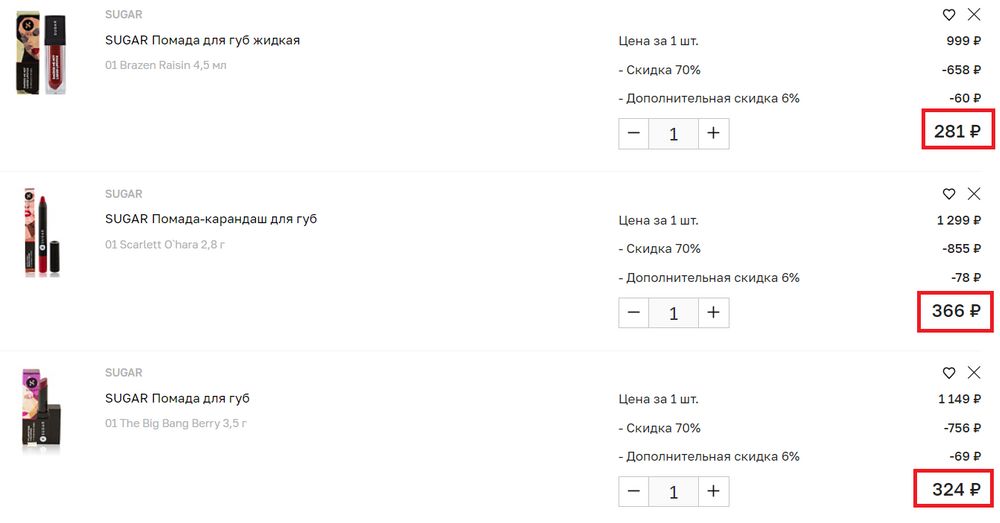1000x523 pixels.
Task: Open the SUGAR lip crayon product image
Action: [41, 232]
